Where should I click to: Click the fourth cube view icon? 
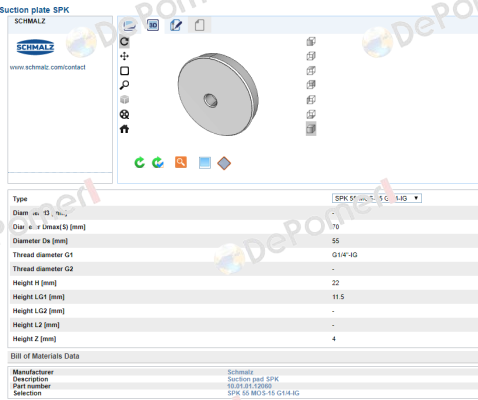(311, 85)
